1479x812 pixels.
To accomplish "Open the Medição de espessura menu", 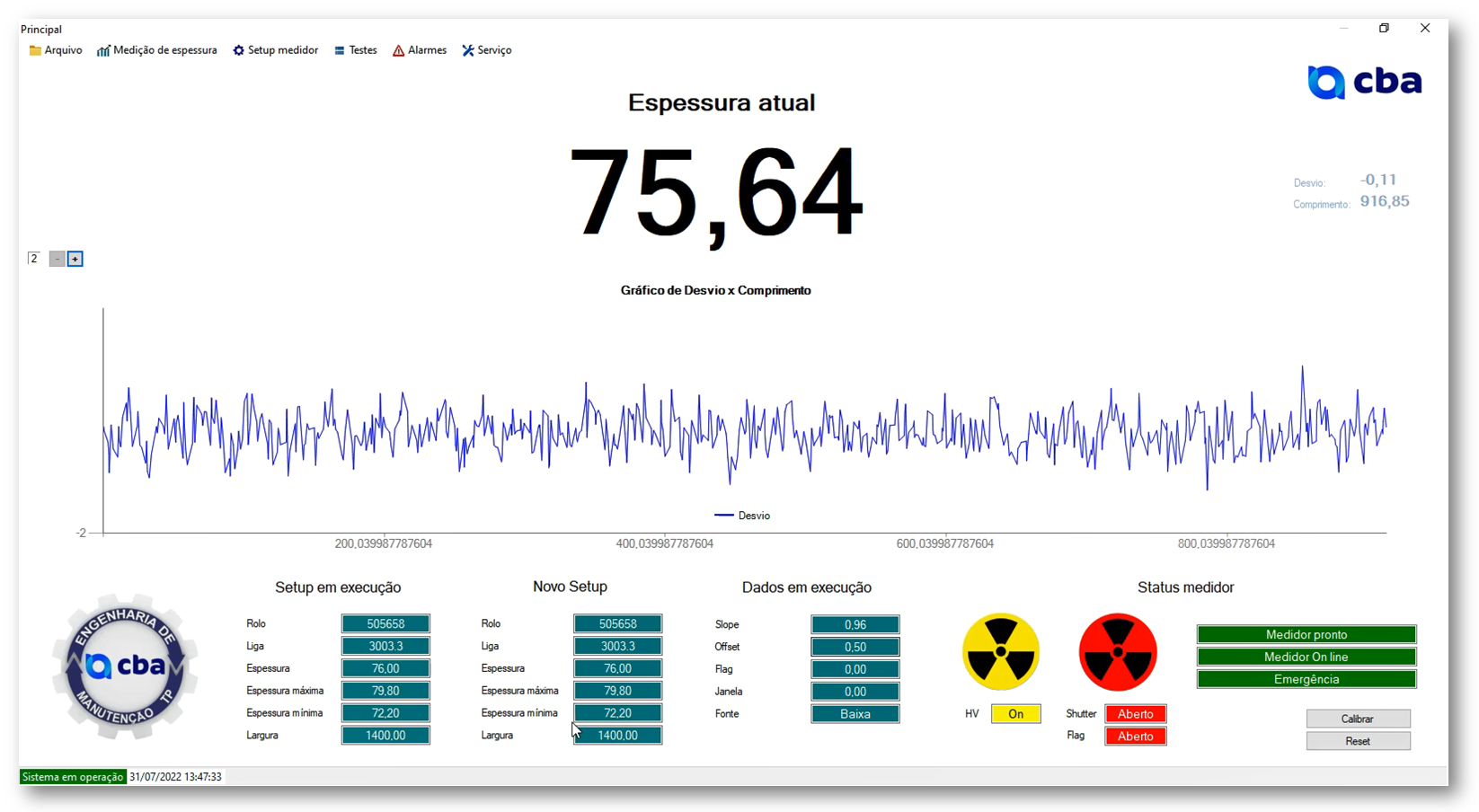I will coord(156,50).
